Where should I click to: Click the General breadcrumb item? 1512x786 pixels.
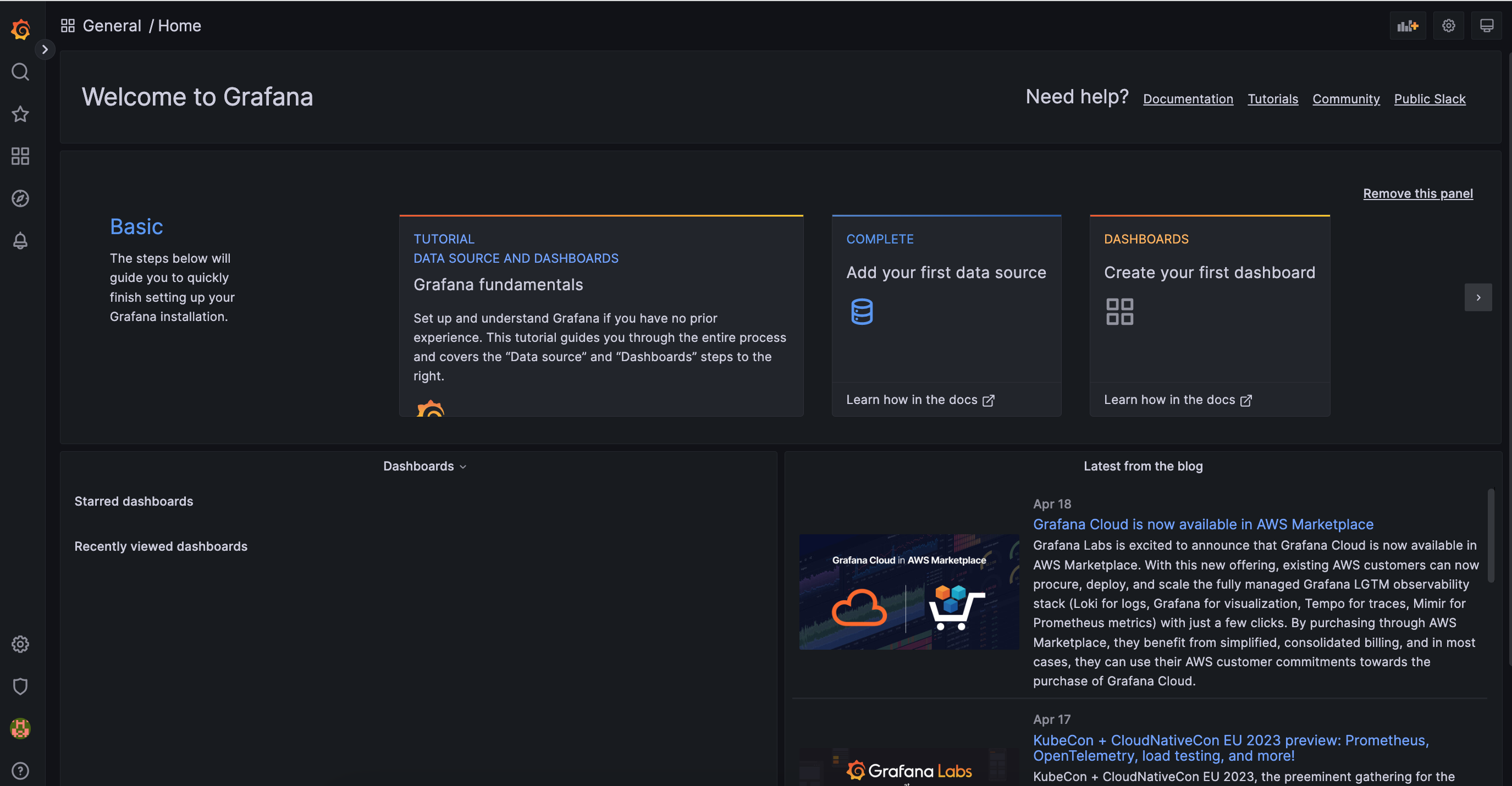(112, 26)
